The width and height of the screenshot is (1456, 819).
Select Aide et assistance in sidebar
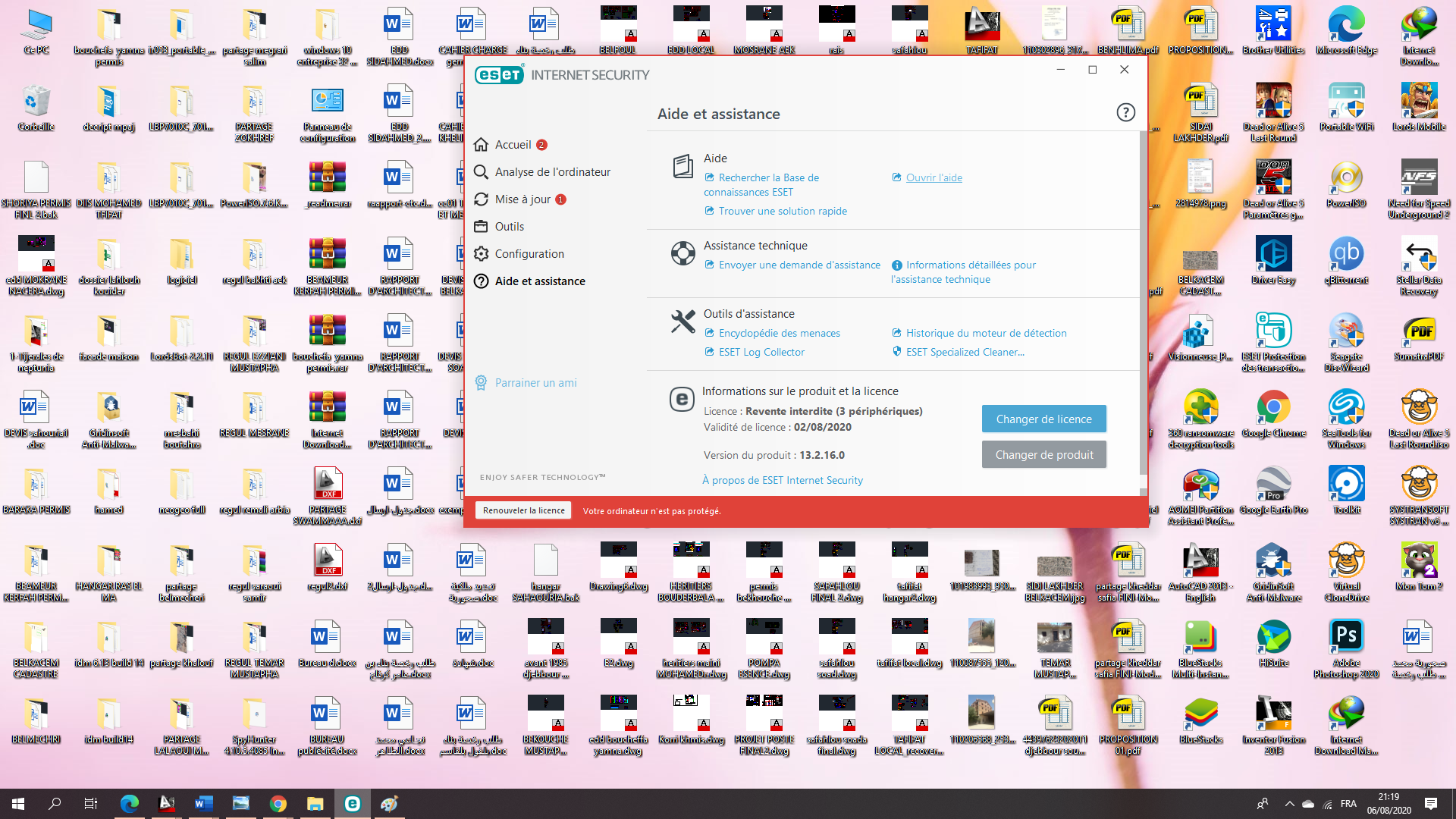(529, 281)
